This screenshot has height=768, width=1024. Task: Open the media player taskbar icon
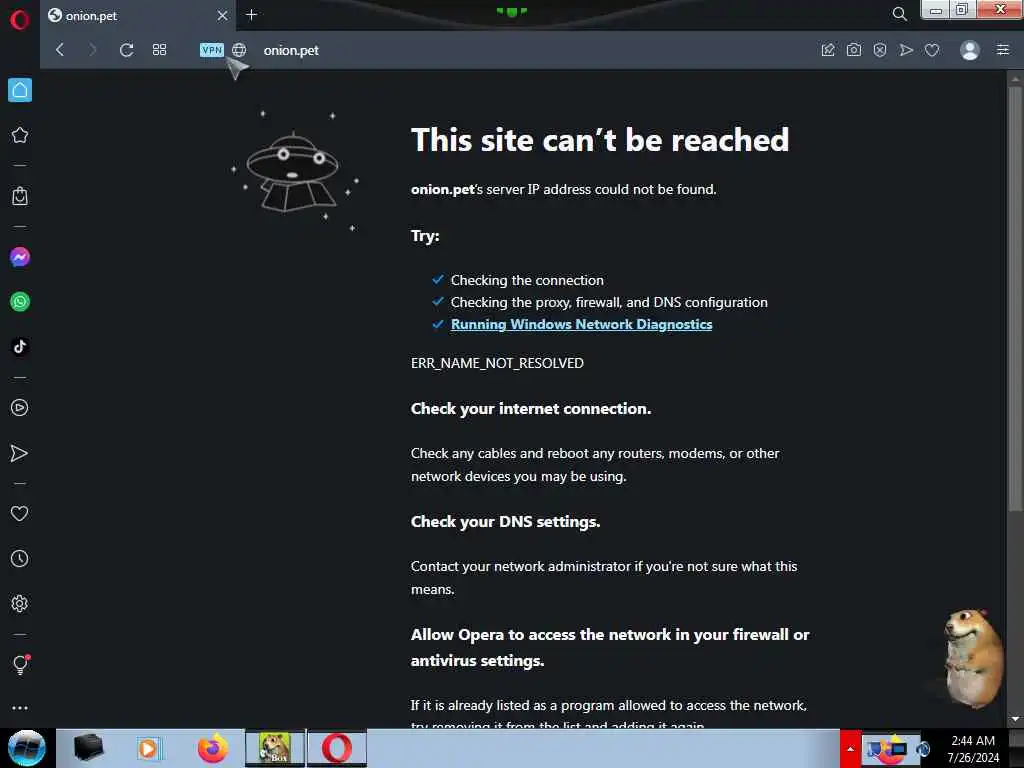[x=148, y=748]
